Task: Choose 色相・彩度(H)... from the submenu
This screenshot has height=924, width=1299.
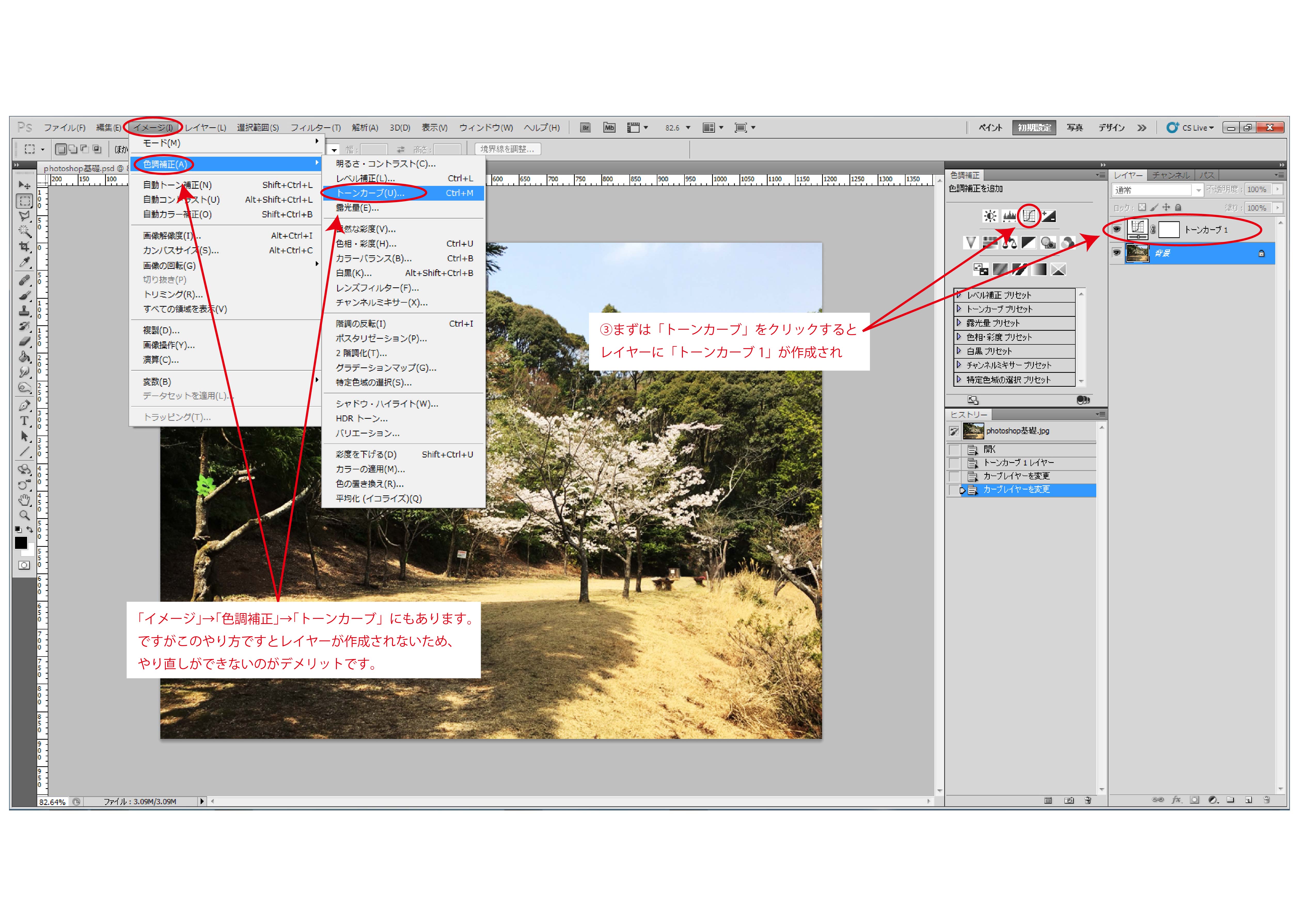Action: 366,243
